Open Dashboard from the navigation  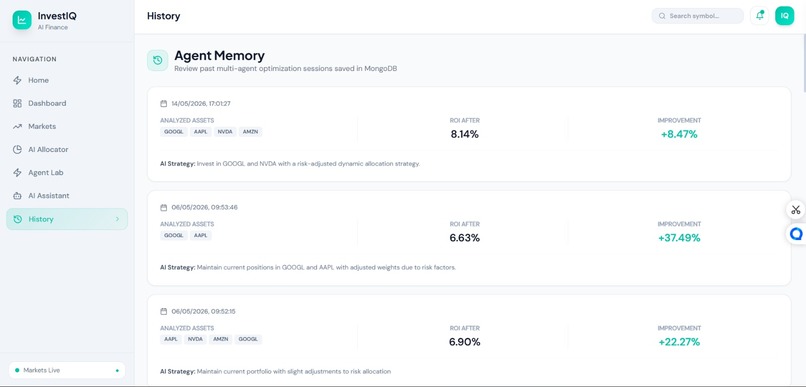coord(67,103)
